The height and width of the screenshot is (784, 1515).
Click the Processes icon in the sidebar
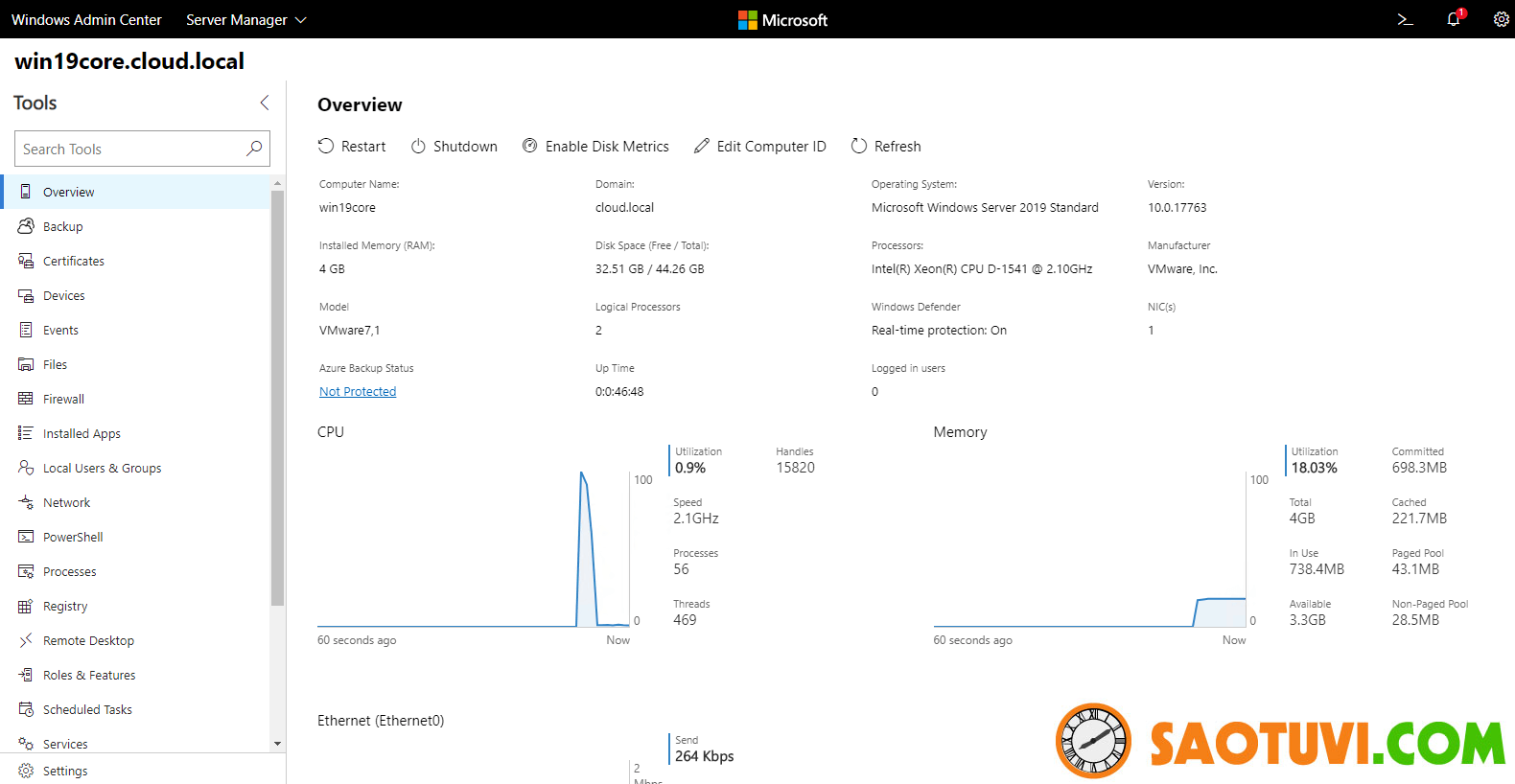[x=26, y=571]
